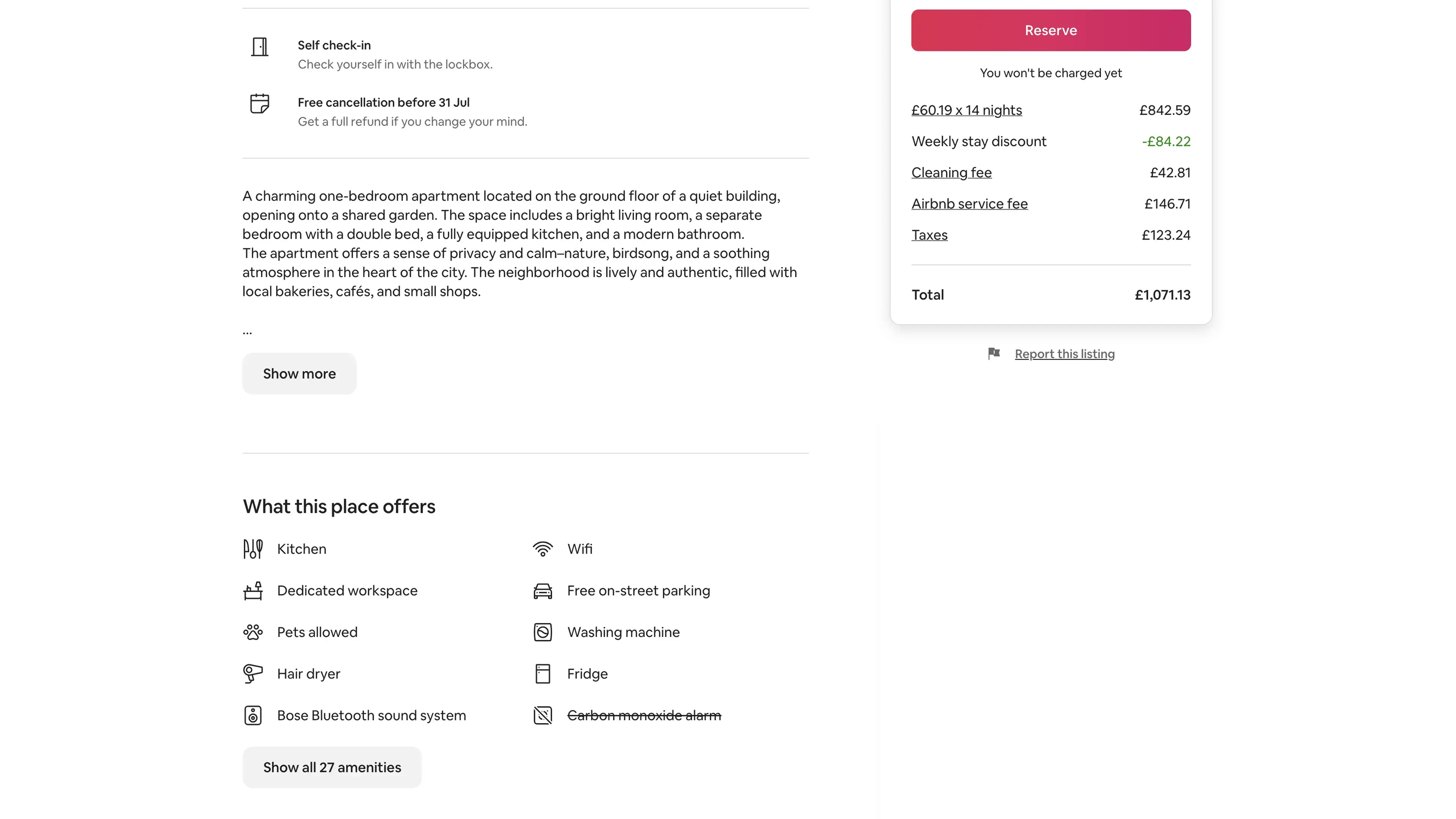Click the Free on-street parking car icon

coord(543,591)
